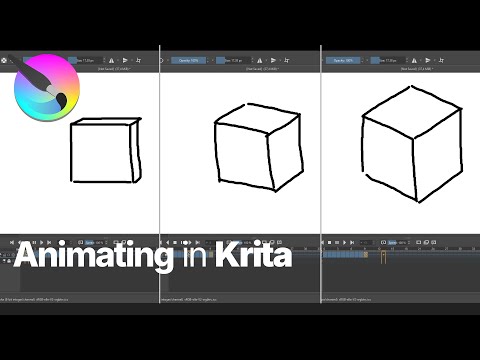Click the frame number field in right timeline
The height and width of the screenshot is (360, 480).
(x=366, y=242)
